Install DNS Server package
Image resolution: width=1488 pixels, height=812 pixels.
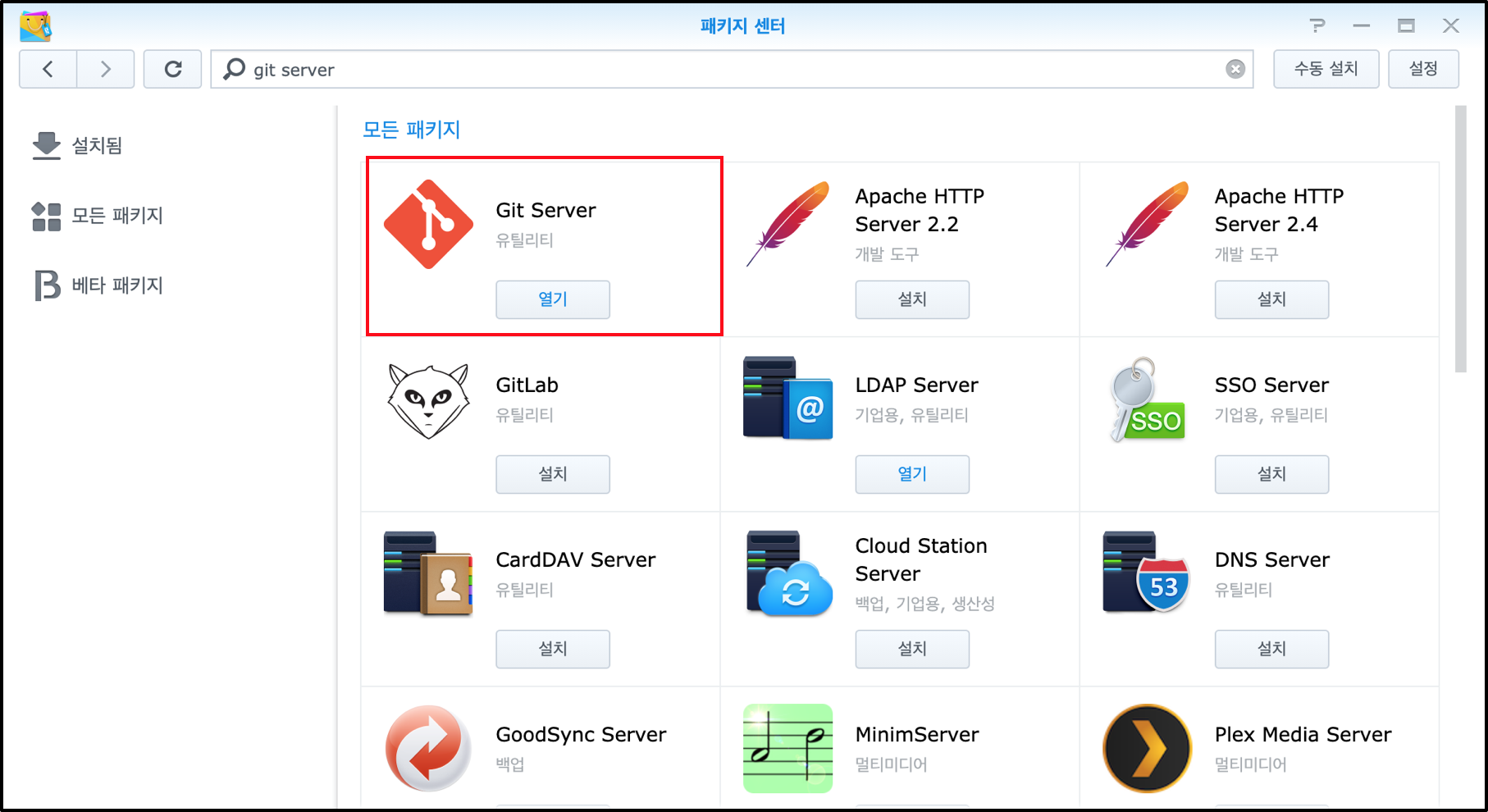coord(1271,649)
